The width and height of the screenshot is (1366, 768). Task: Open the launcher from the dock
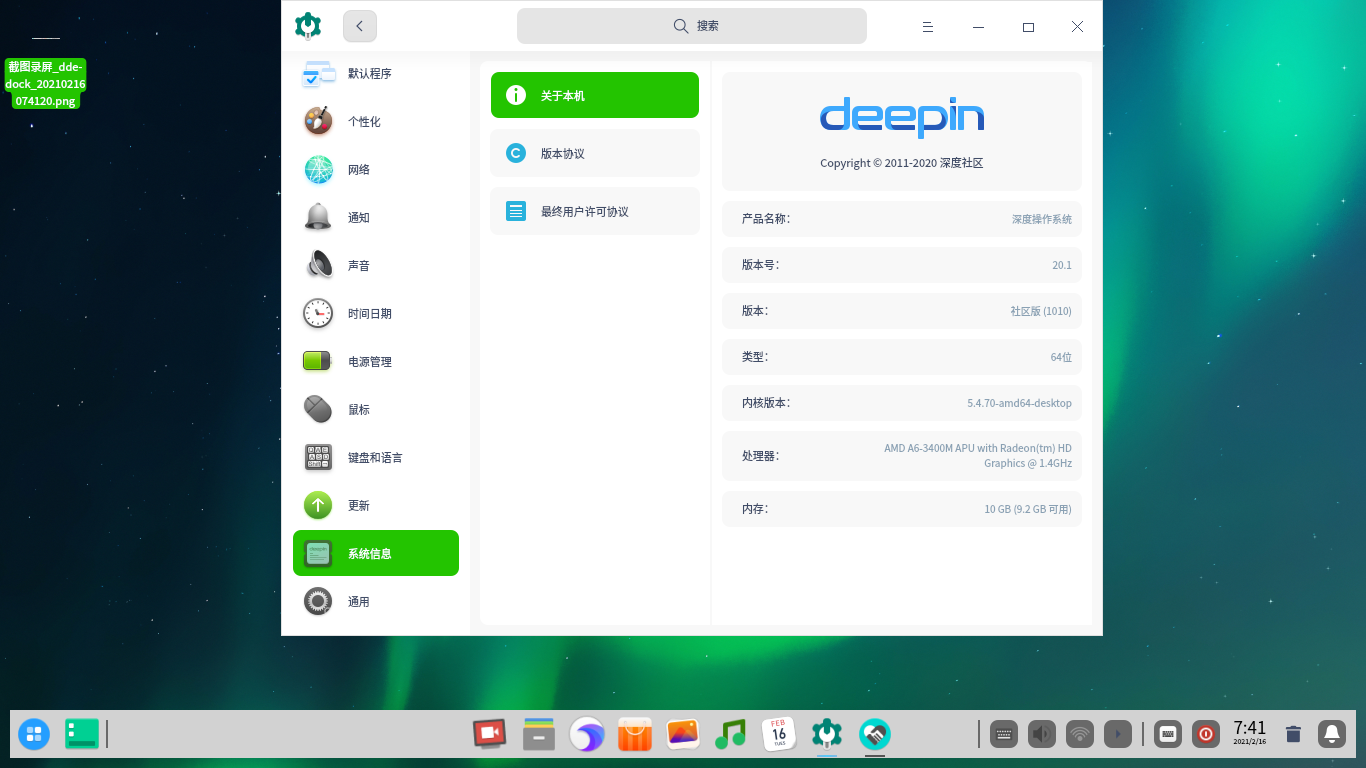tap(34, 735)
